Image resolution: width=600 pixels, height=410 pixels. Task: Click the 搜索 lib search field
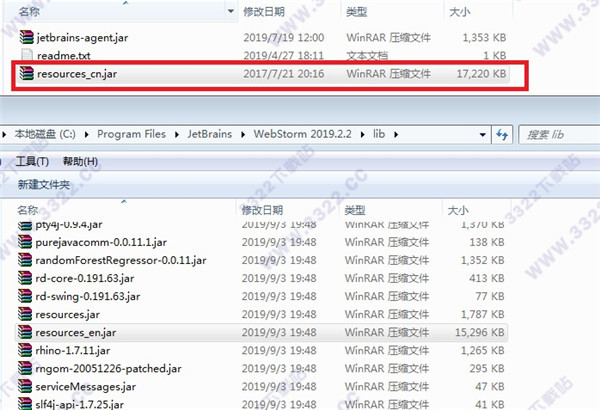(x=559, y=135)
